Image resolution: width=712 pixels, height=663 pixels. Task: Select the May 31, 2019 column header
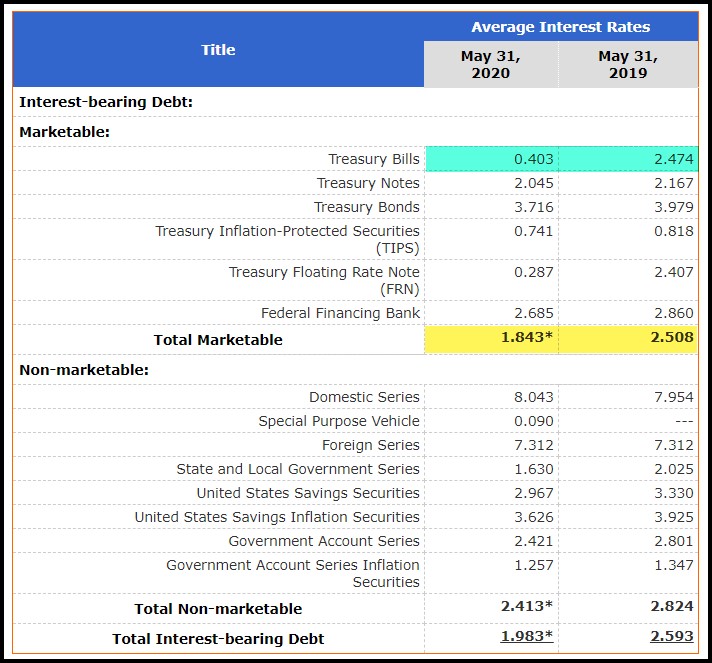coord(628,64)
